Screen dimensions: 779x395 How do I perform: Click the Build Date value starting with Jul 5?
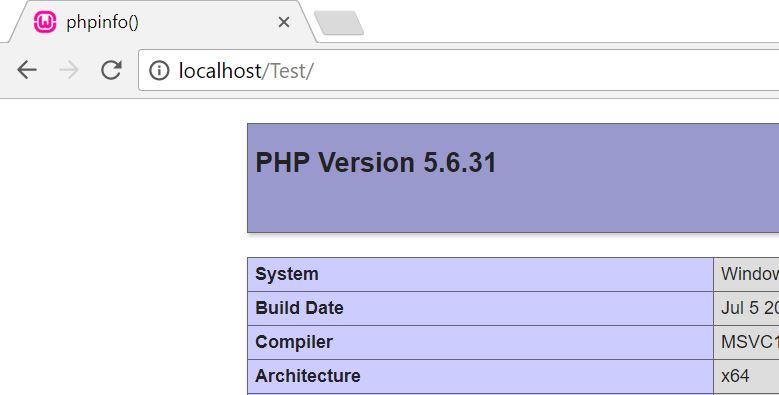click(x=746, y=308)
